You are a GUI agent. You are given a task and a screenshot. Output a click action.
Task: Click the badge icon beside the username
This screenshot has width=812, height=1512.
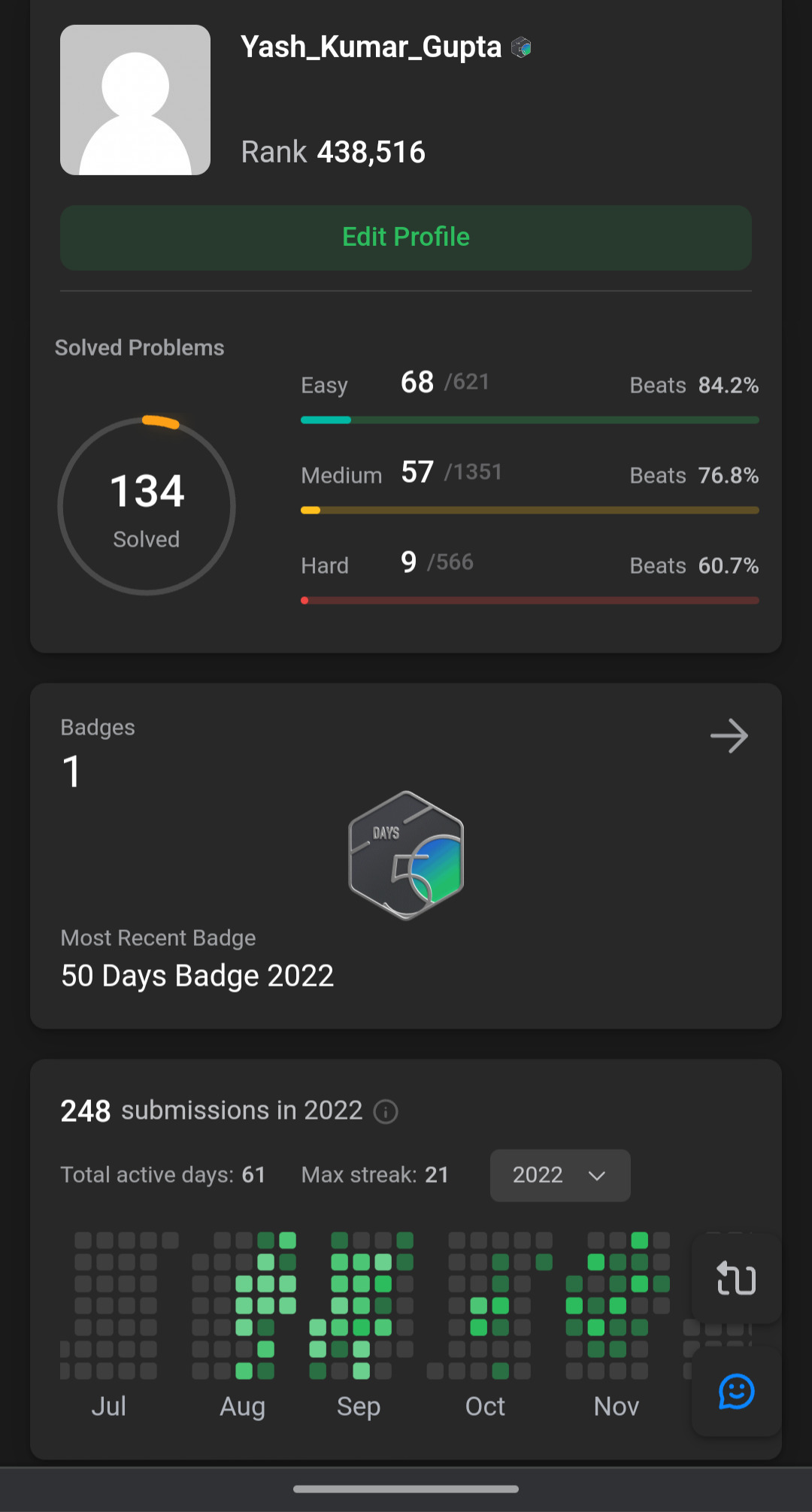[521, 47]
